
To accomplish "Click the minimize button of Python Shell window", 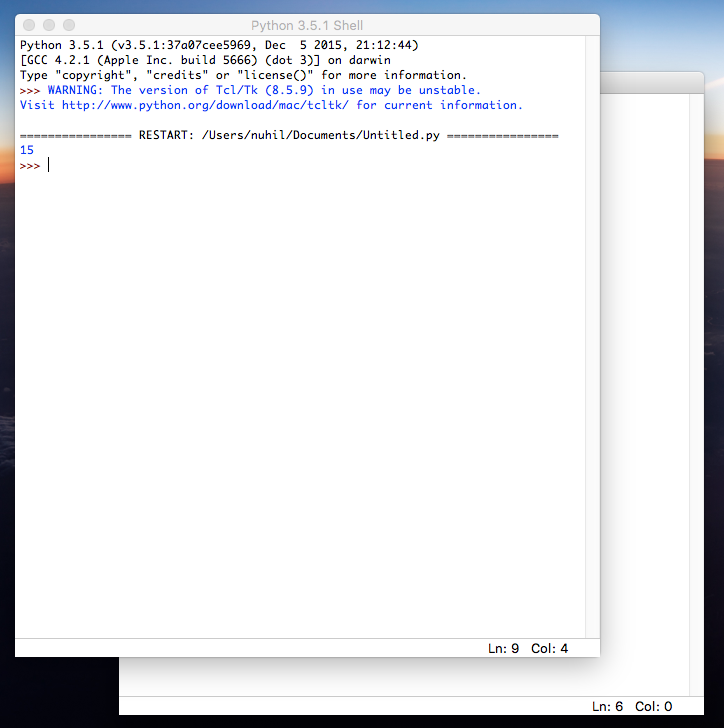I will (x=49, y=25).
